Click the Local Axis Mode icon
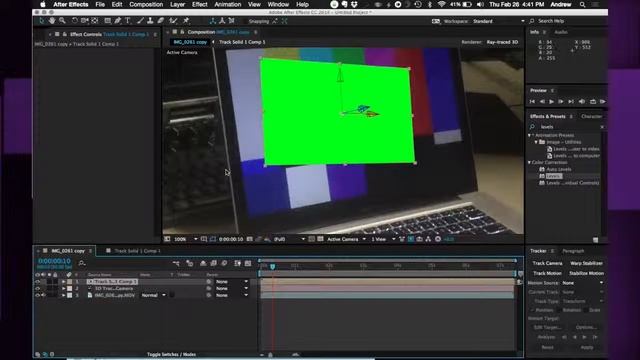Screen dimensions: 640x360 tap(212, 21)
